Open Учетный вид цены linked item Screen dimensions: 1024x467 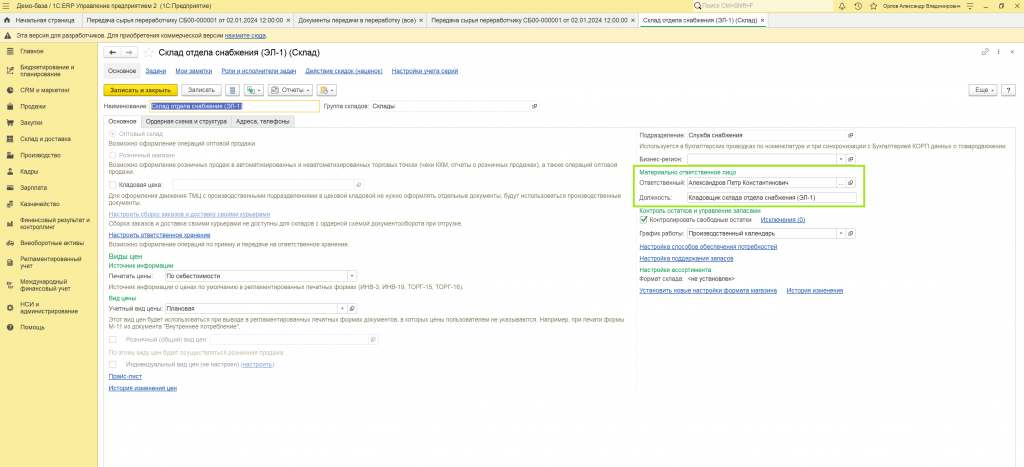(352, 308)
